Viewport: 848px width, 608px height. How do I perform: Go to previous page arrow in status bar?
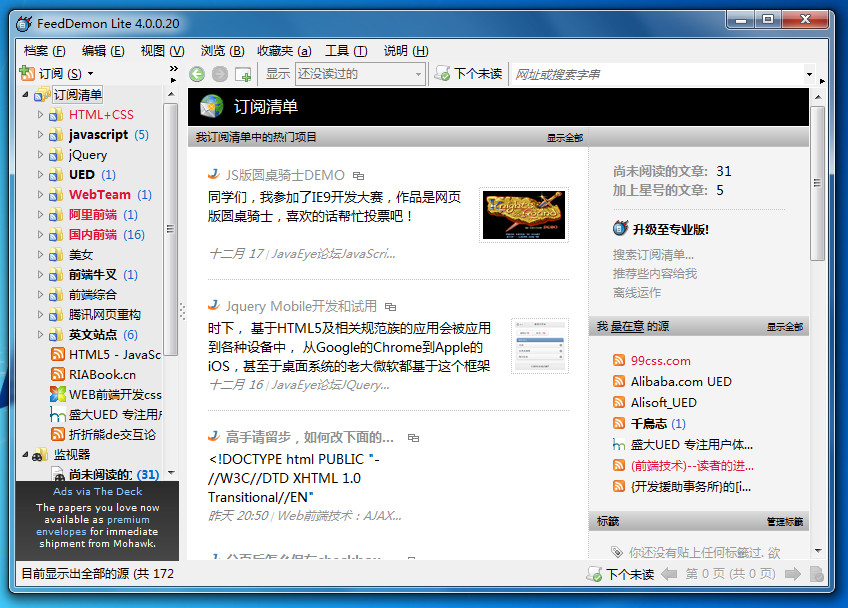[x=669, y=573]
